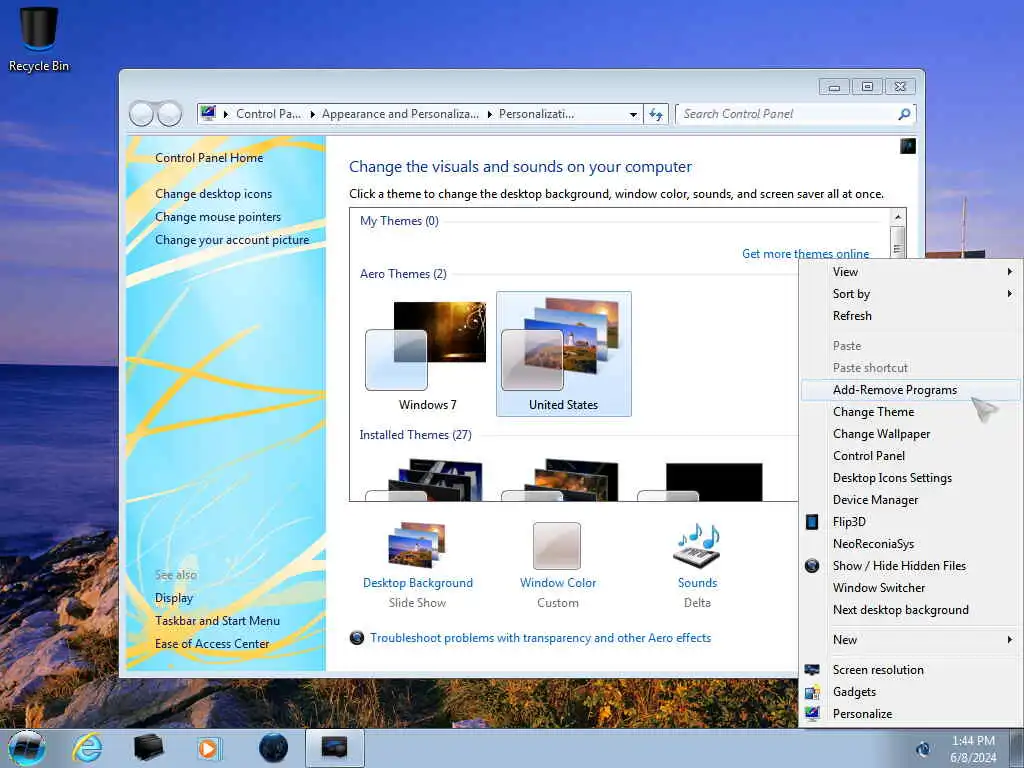1024x768 pixels.
Task: Expand the arrow after Control Pa... breadcrumb
Action: pyautogui.click(x=313, y=114)
